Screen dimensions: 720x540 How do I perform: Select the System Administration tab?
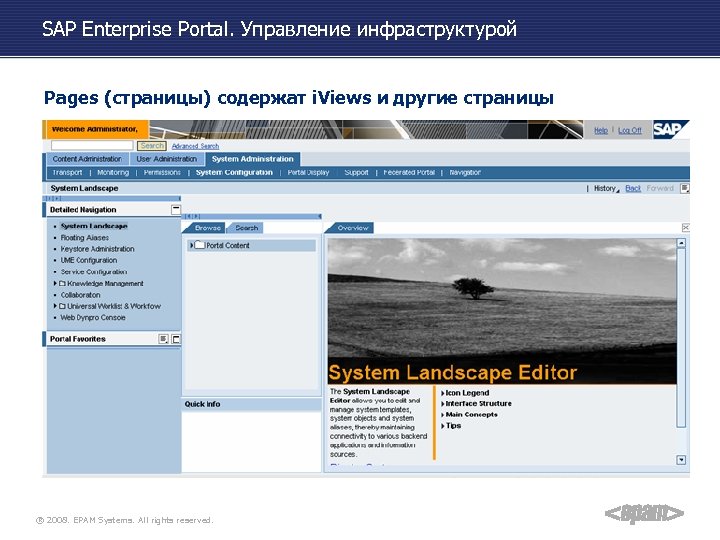[x=253, y=159]
